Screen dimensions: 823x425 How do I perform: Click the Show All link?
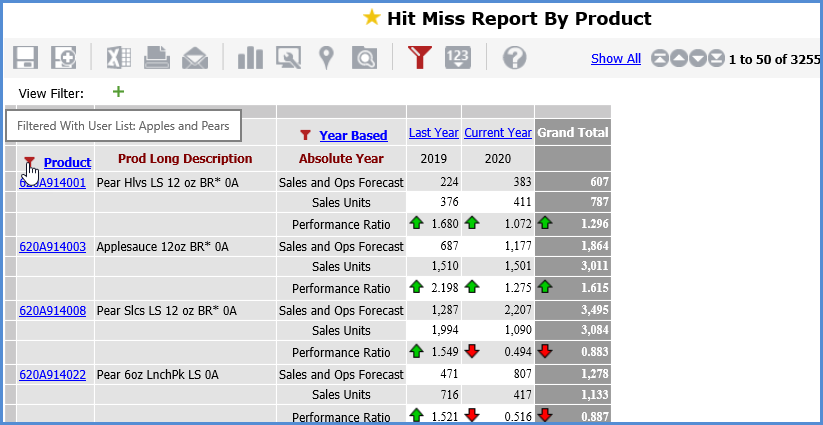pyautogui.click(x=615, y=59)
